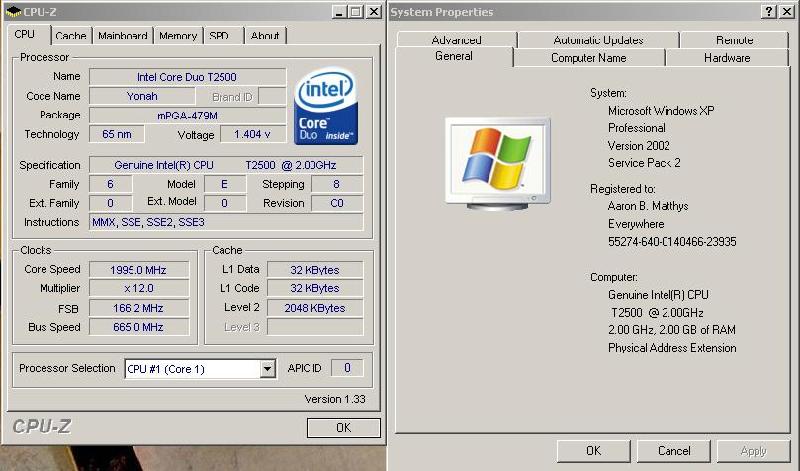Click the Code Name field showing Yonah
The width and height of the screenshot is (800, 471).
click(142, 96)
